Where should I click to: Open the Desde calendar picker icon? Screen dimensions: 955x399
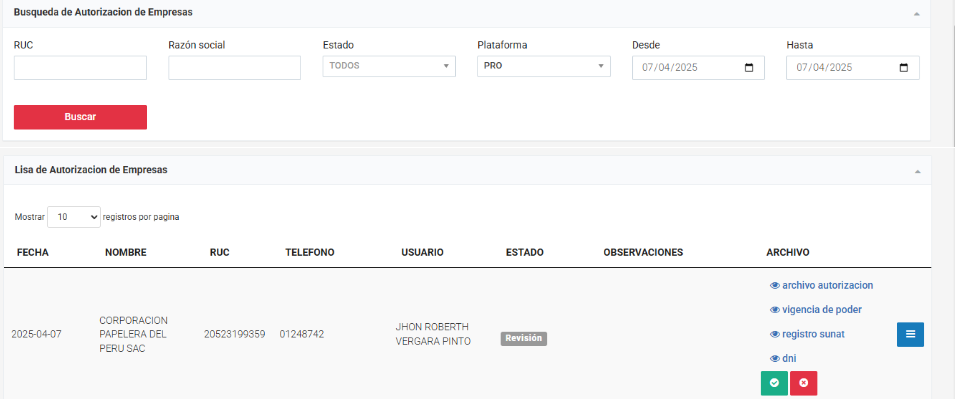tap(749, 68)
